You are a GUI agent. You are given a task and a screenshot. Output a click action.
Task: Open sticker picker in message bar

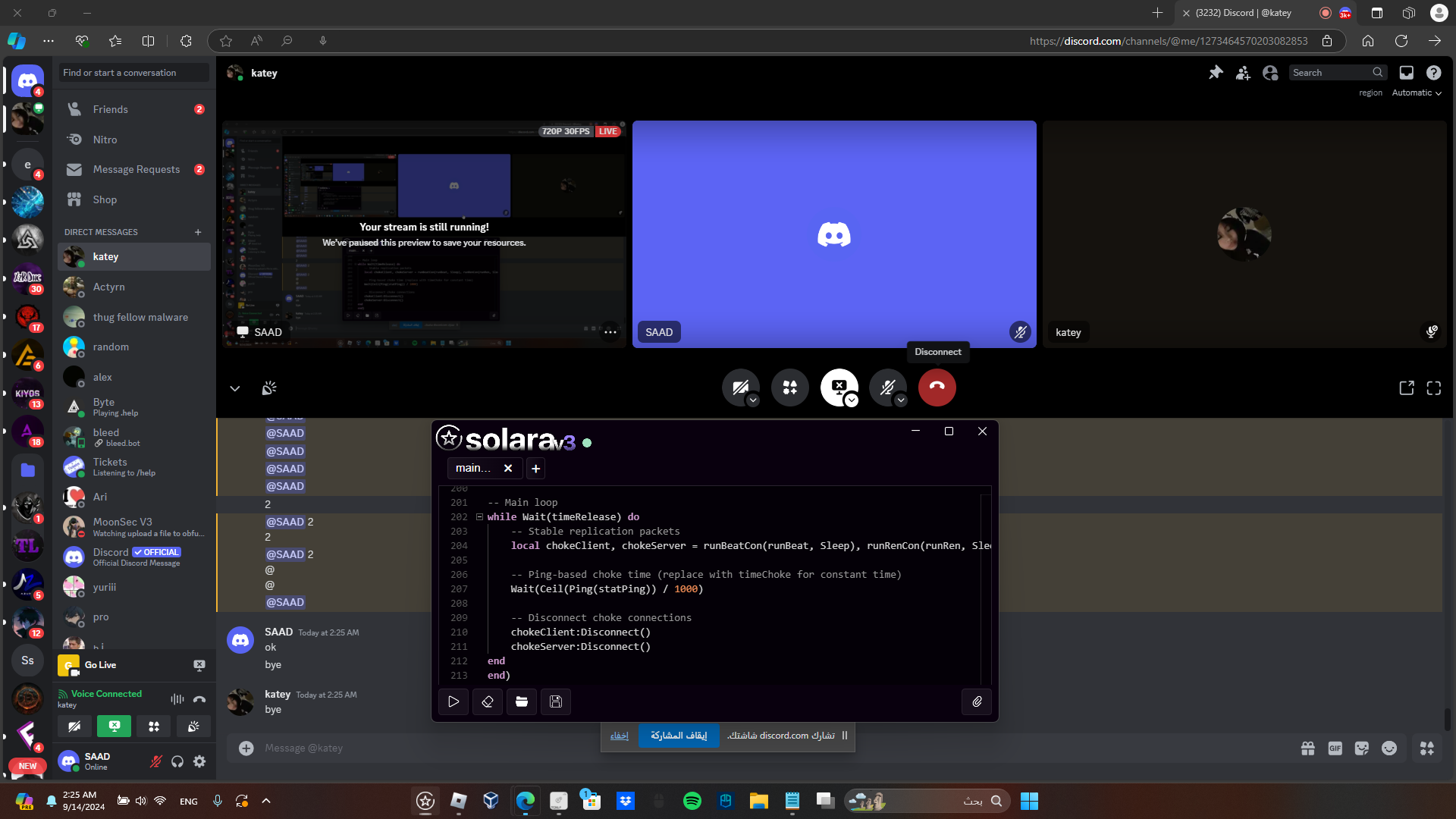pos(1362,748)
